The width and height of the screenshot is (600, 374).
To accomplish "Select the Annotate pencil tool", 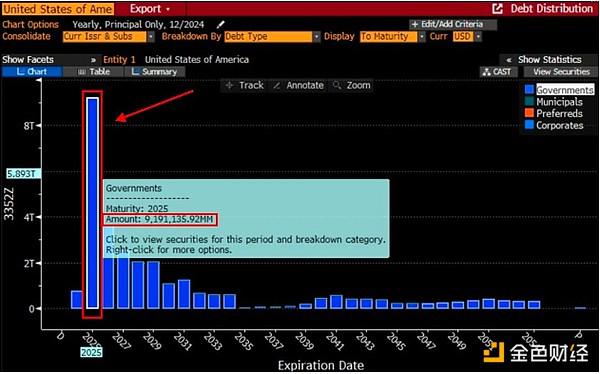I will pos(298,85).
